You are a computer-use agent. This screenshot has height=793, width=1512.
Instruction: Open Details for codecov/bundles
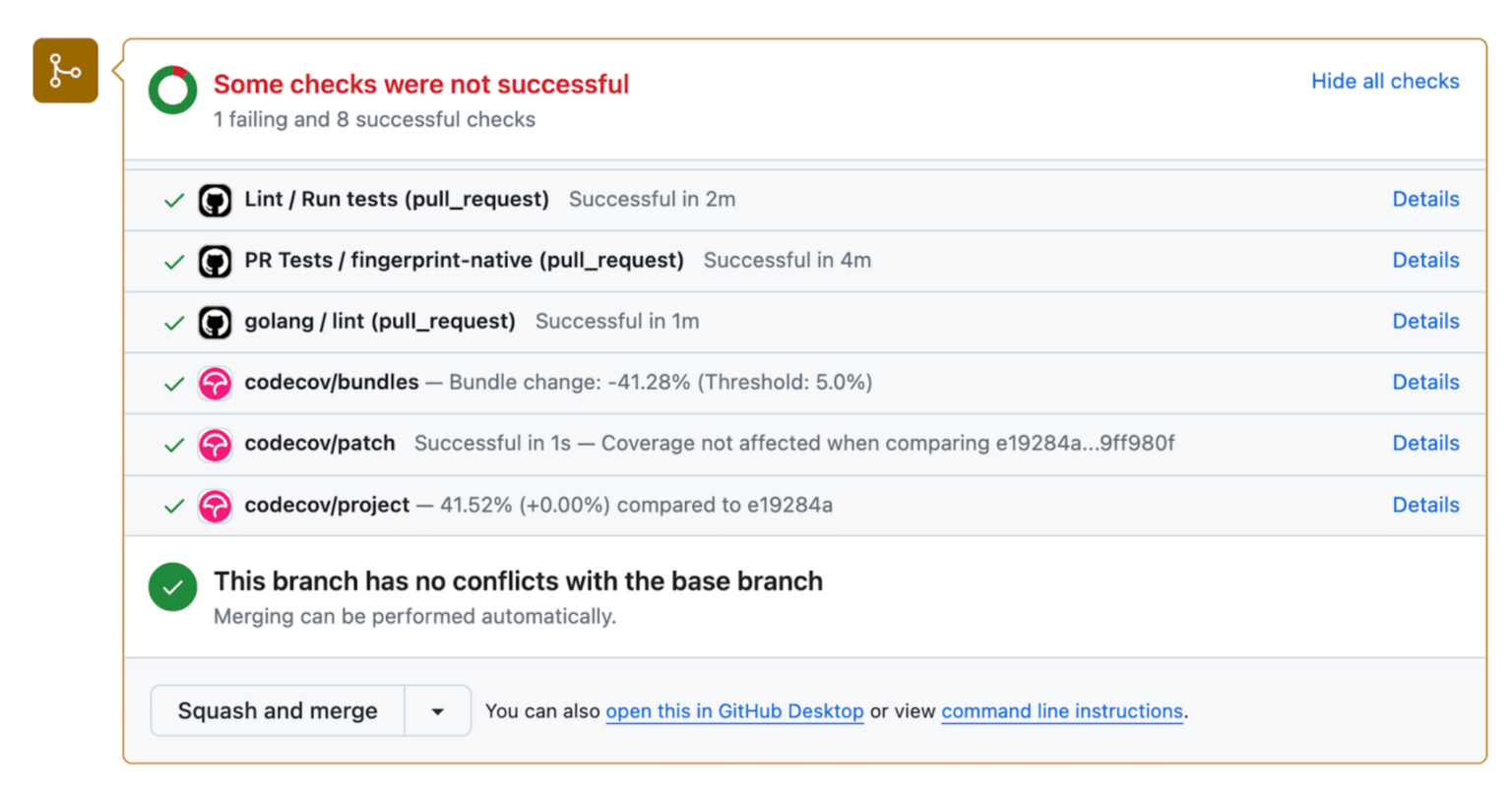click(1424, 383)
